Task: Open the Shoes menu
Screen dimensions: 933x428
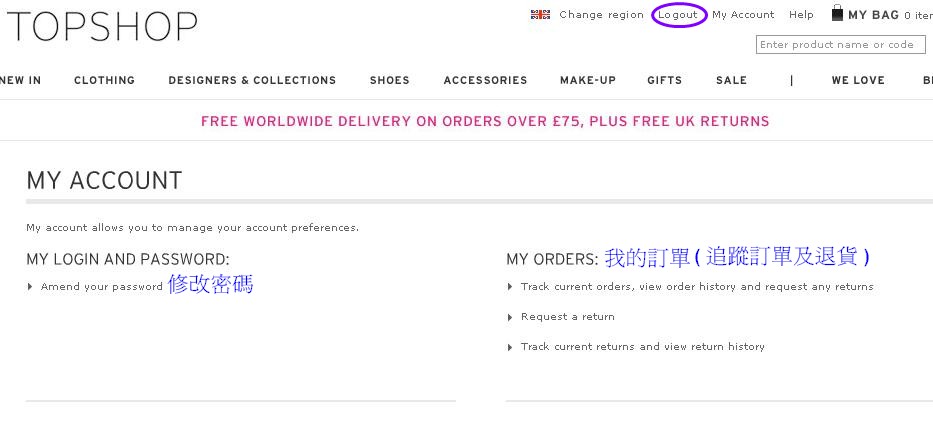Action: [x=390, y=80]
